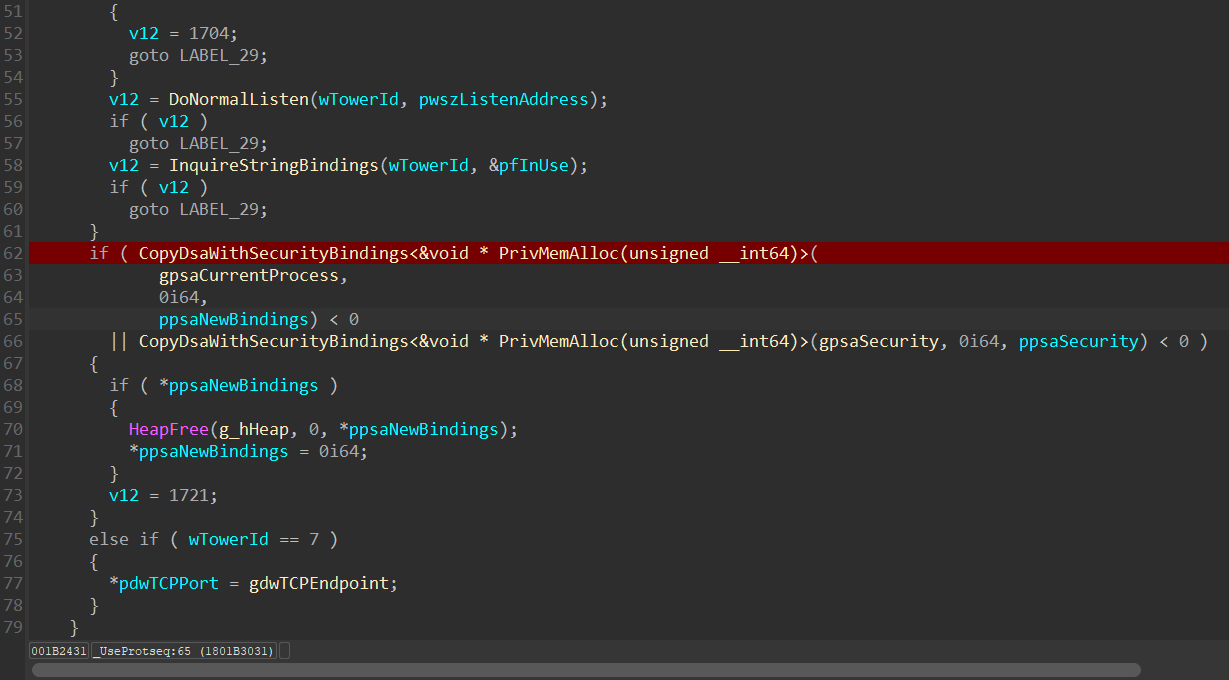Screen dimensions: 1229x680
Task: Click line number 75 in the gutter
Action: [x=13, y=539]
